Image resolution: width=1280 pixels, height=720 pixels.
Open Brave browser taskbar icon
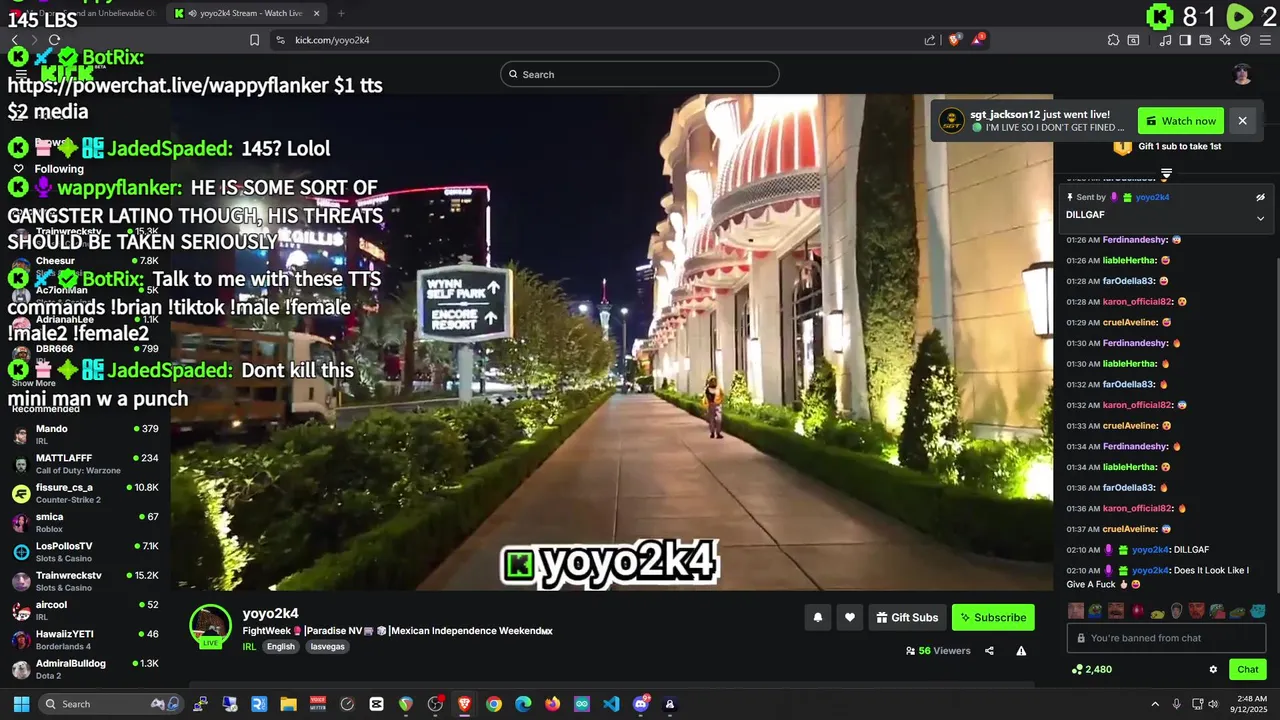pyautogui.click(x=464, y=704)
